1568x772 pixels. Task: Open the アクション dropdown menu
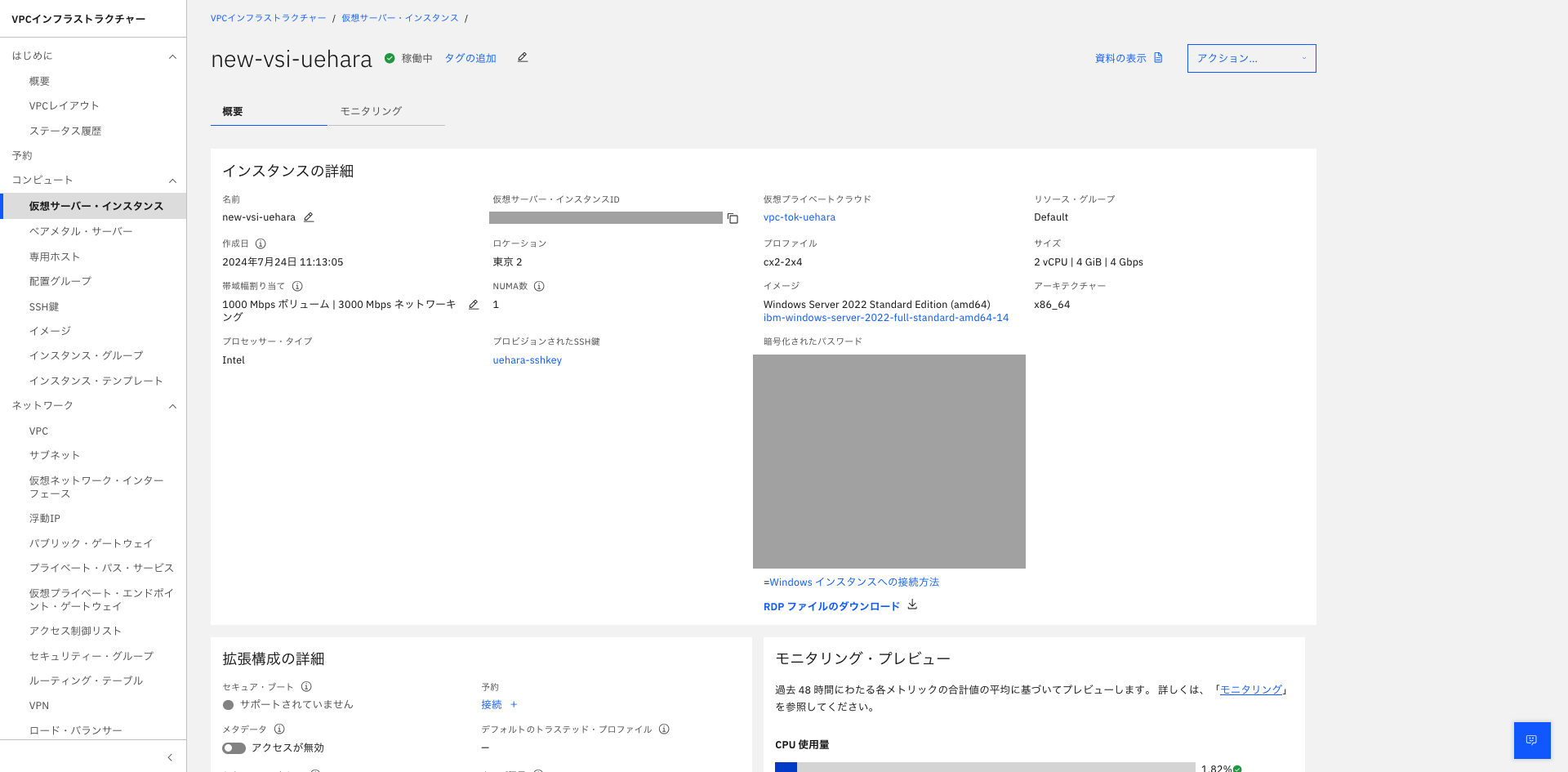[x=1251, y=58]
